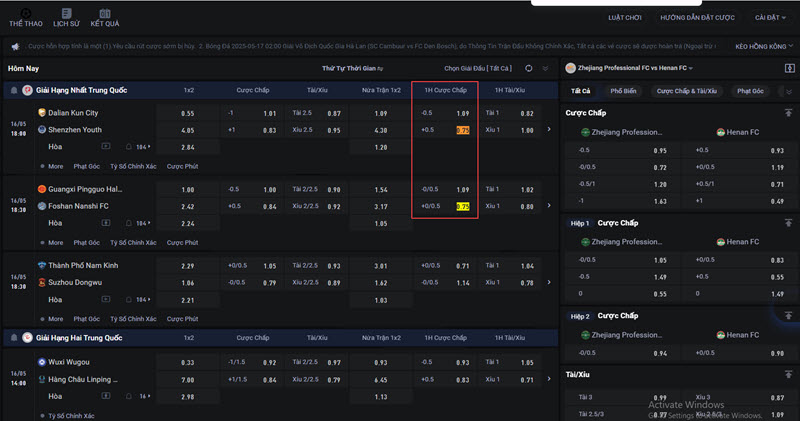Open the Lịch Sử history icon

[x=66, y=16]
